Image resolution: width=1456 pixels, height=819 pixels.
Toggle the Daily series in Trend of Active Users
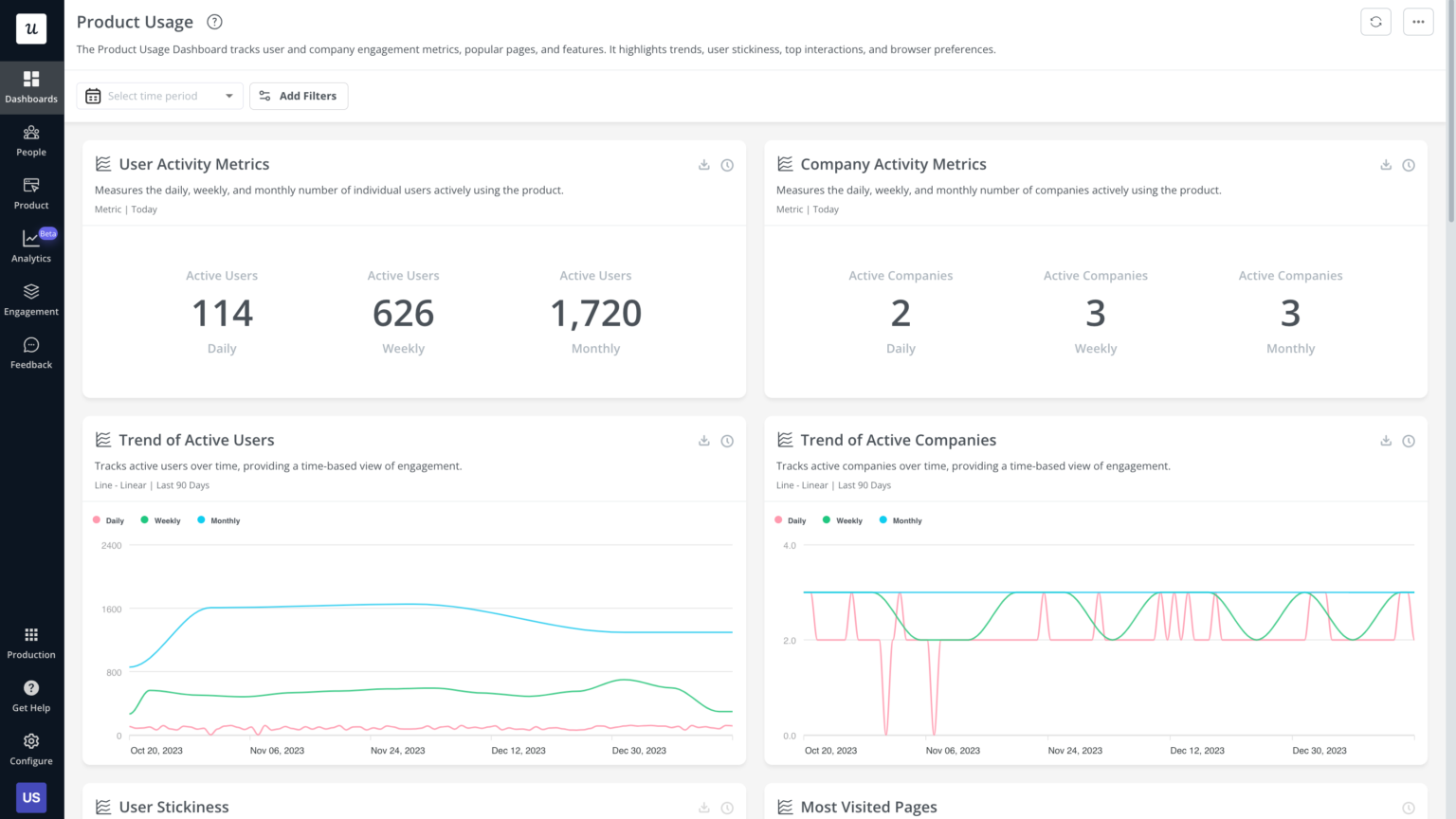click(x=109, y=519)
